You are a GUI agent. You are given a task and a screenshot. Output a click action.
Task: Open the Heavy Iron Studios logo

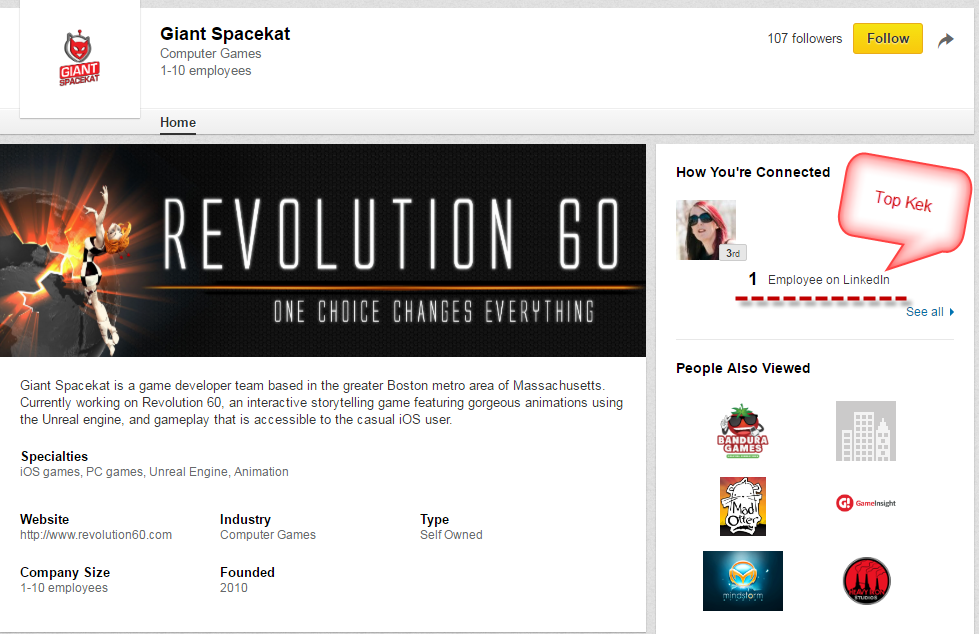(866, 581)
